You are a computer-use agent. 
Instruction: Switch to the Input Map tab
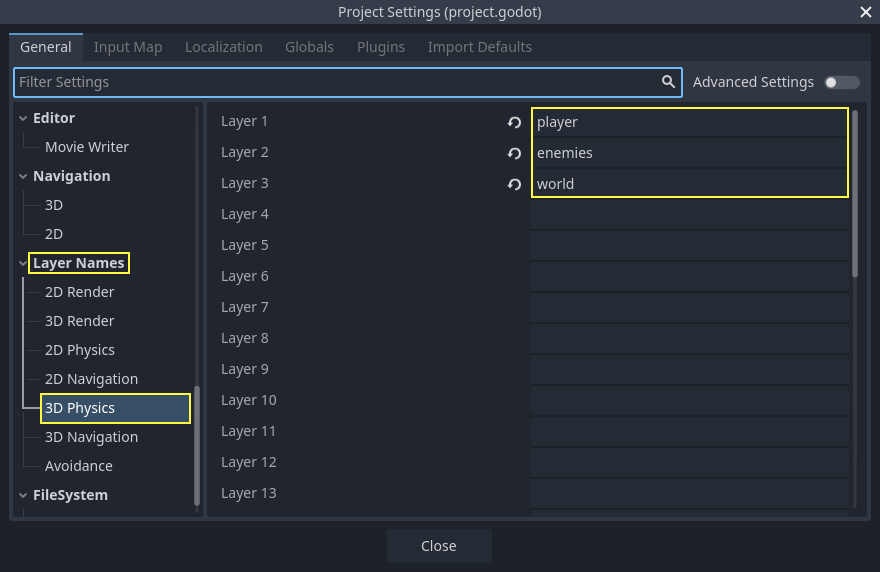tap(128, 47)
